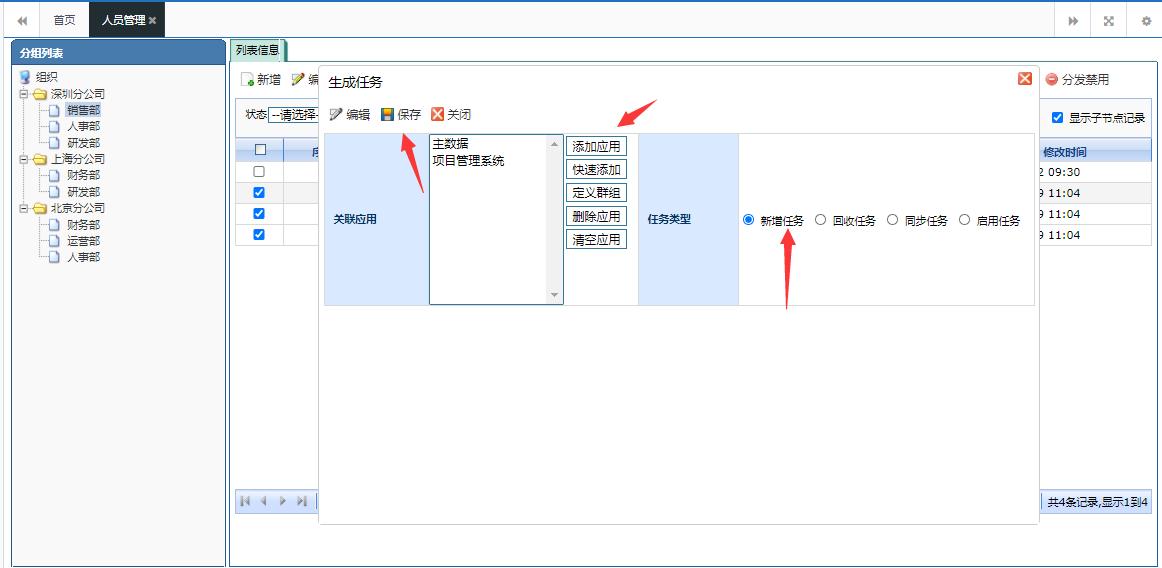
Task: Collapse the 深圳分公司 tree node
Action: [23, 94]
